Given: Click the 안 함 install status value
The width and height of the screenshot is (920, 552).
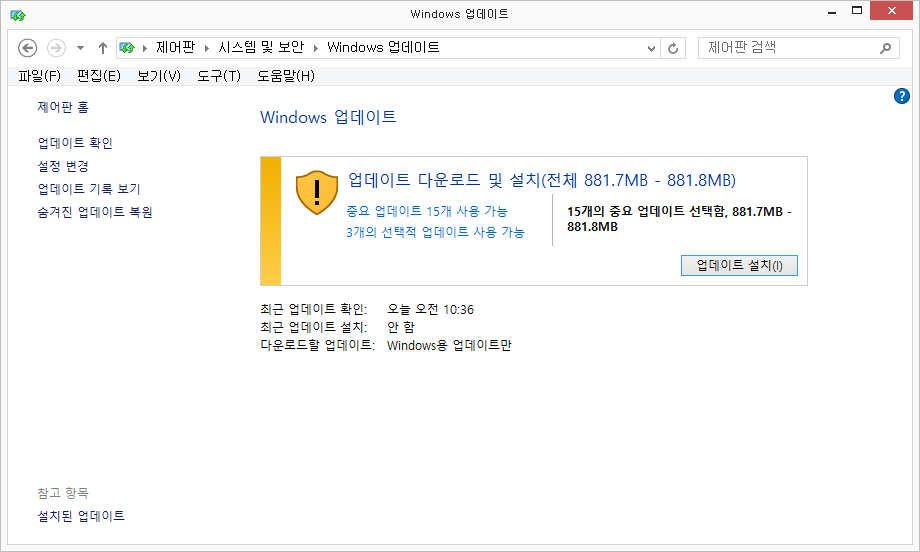Looking at the screenshot, I should (x=401, y=327).
